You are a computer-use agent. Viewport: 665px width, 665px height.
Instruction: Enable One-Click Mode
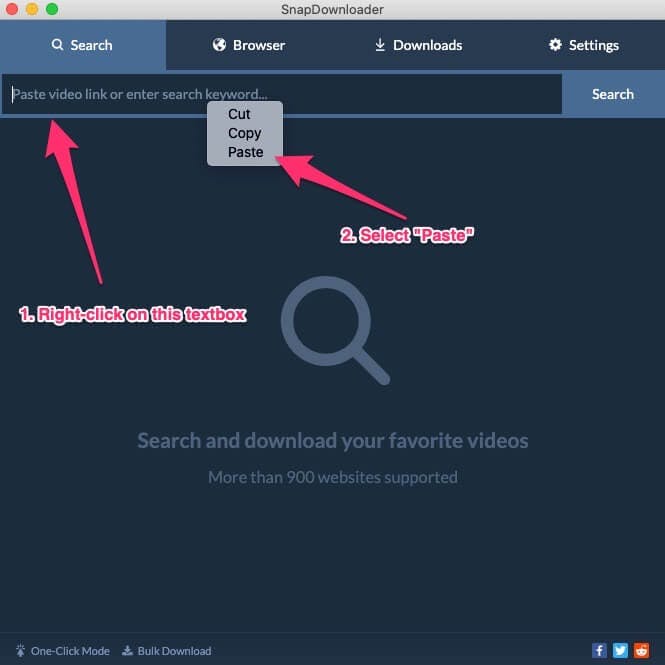[x=63, y=651]
